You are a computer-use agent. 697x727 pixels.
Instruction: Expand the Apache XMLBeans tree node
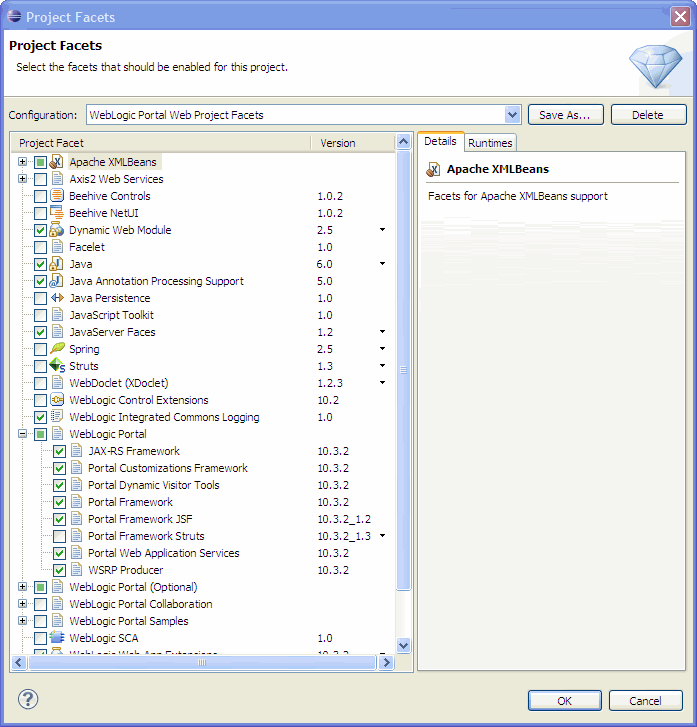pyautogui.click(x=22, y=161)
